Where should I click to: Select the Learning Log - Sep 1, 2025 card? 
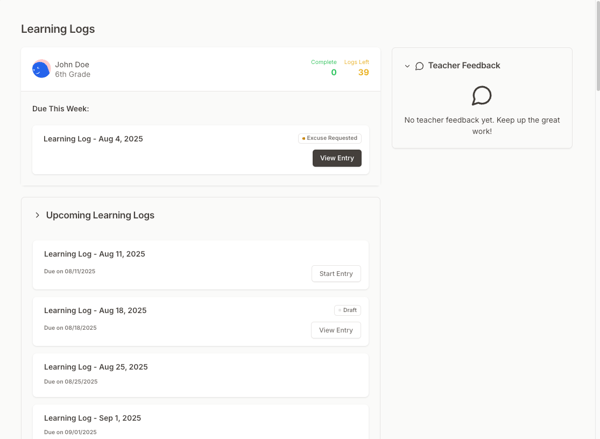coord(200,422)
